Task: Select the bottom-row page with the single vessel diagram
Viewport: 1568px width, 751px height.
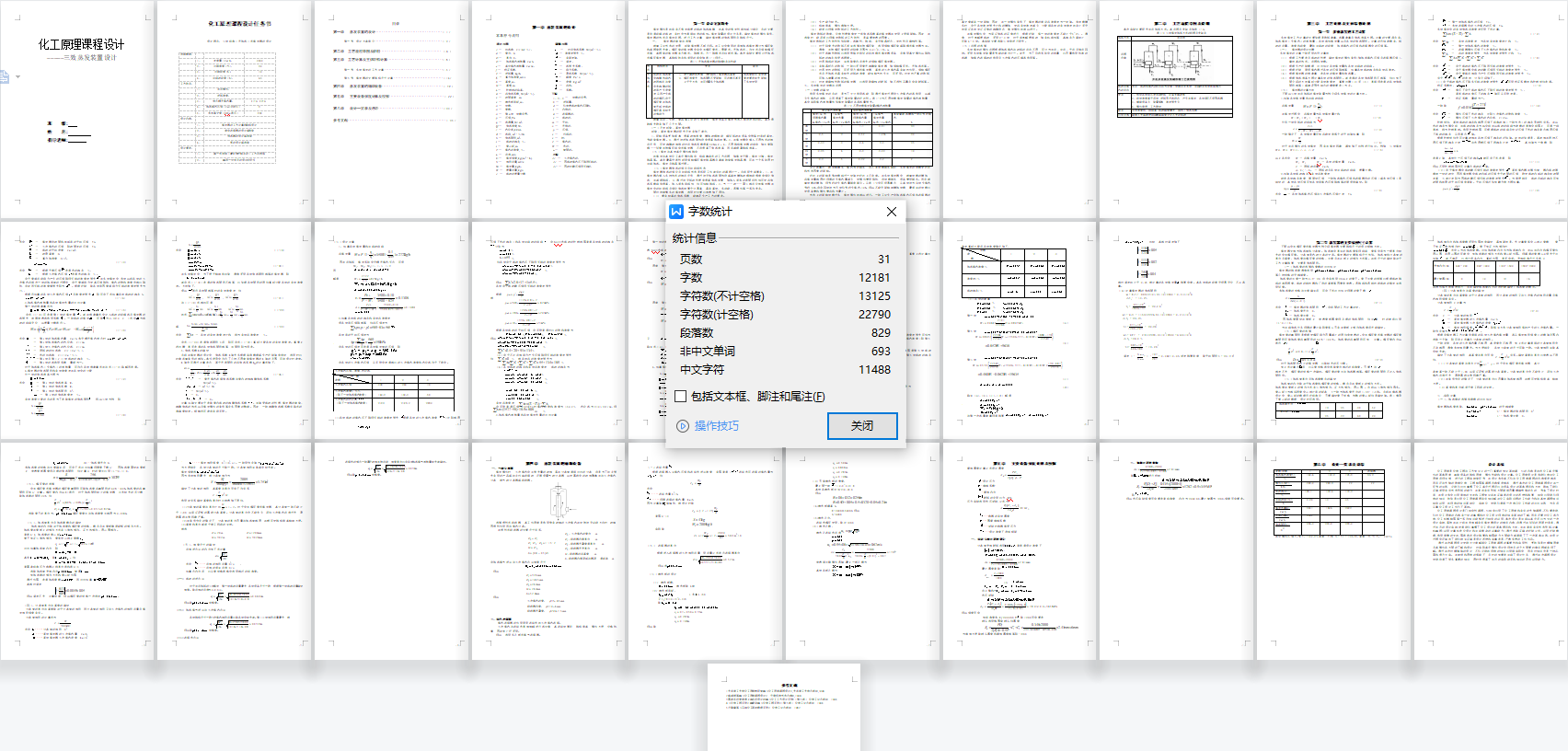Action: (x=548, y=550)
